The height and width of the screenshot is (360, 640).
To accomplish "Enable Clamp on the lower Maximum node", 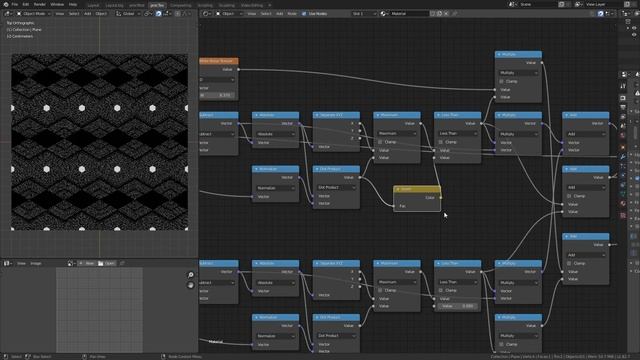I will (380, 290).
